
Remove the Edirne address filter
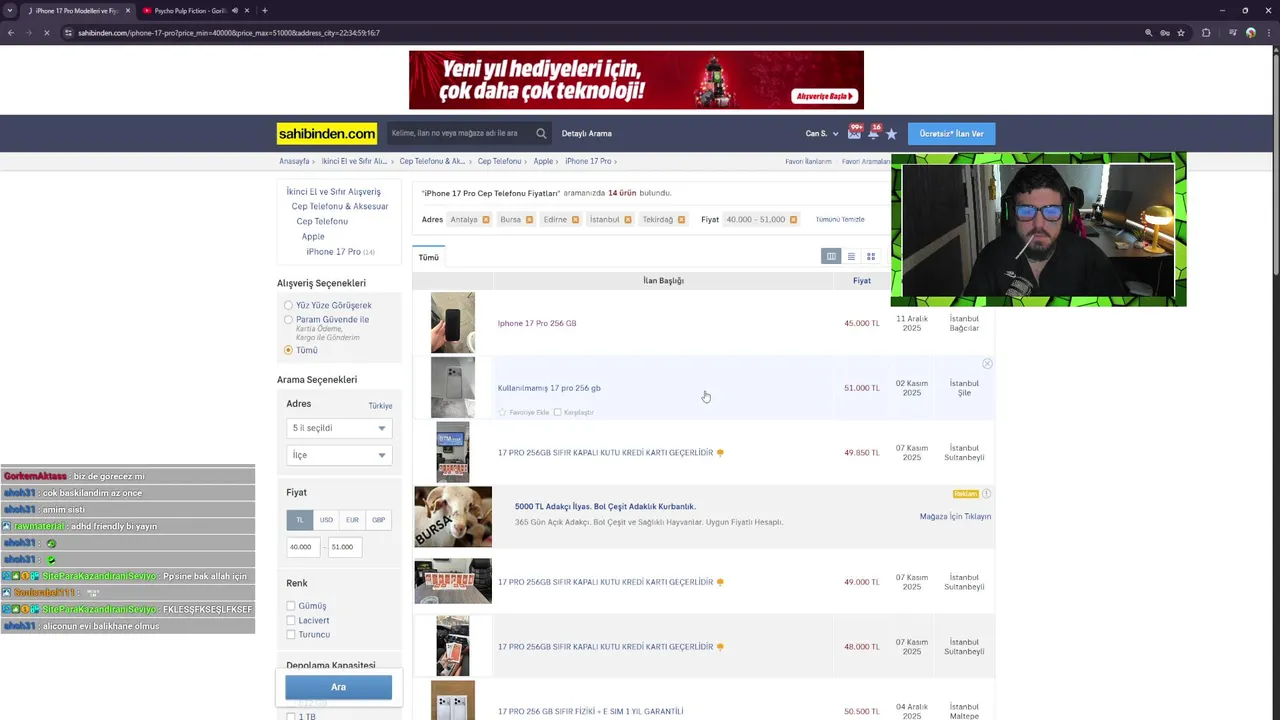(x=575, y=219)
